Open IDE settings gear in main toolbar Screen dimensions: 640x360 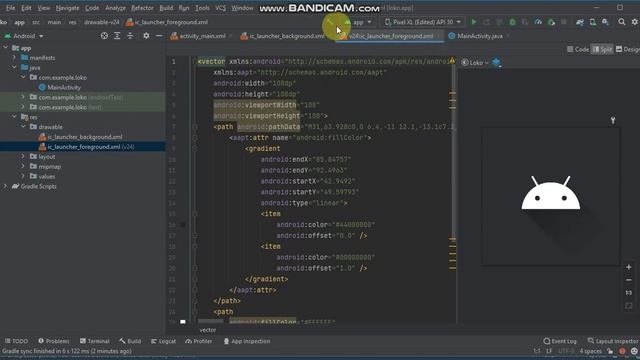(x=635, y=22)
